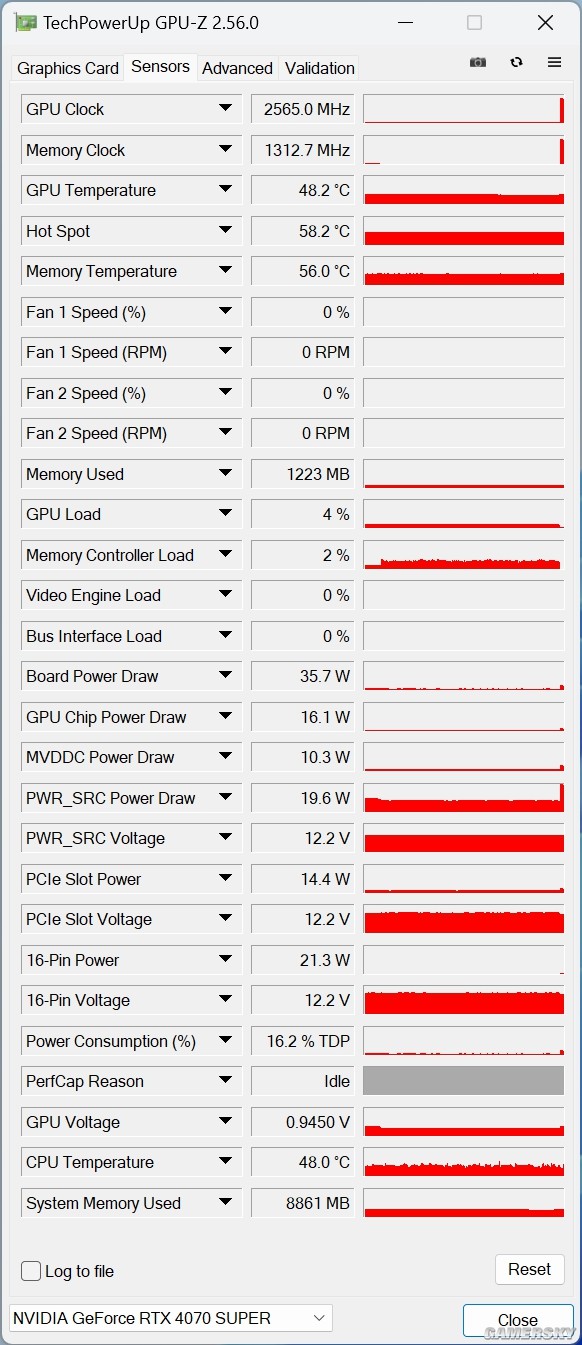Click the Hot Spot temperature graph
Screen dimensions: 582x1345
click(464, 231)
